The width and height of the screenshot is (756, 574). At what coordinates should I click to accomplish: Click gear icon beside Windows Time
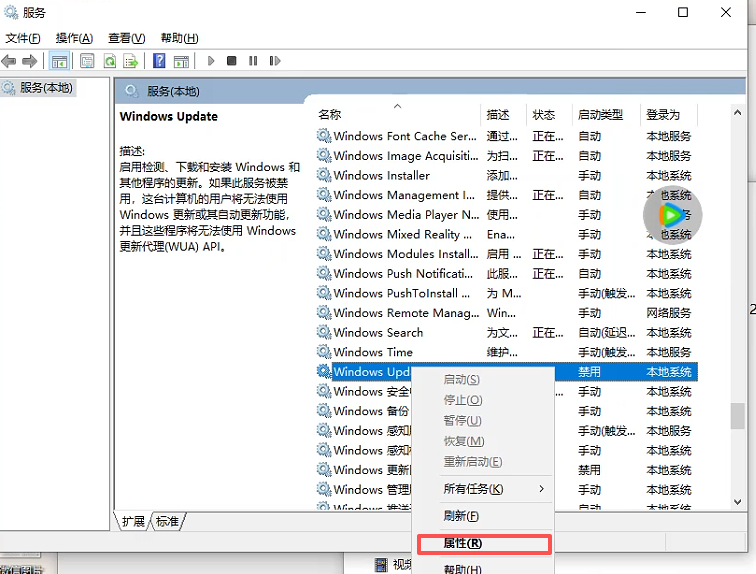pos(324,351)
